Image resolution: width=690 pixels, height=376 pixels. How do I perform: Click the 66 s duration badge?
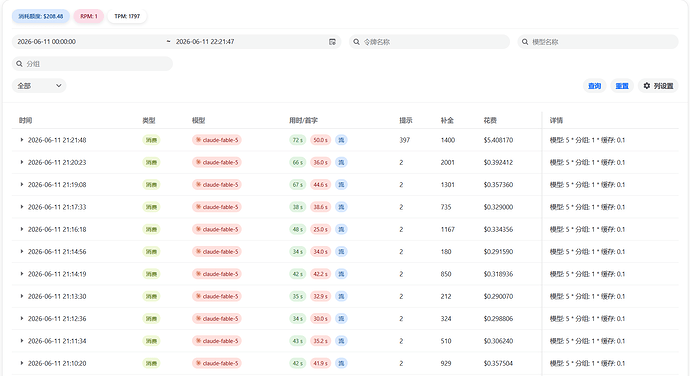click(298, 162)
